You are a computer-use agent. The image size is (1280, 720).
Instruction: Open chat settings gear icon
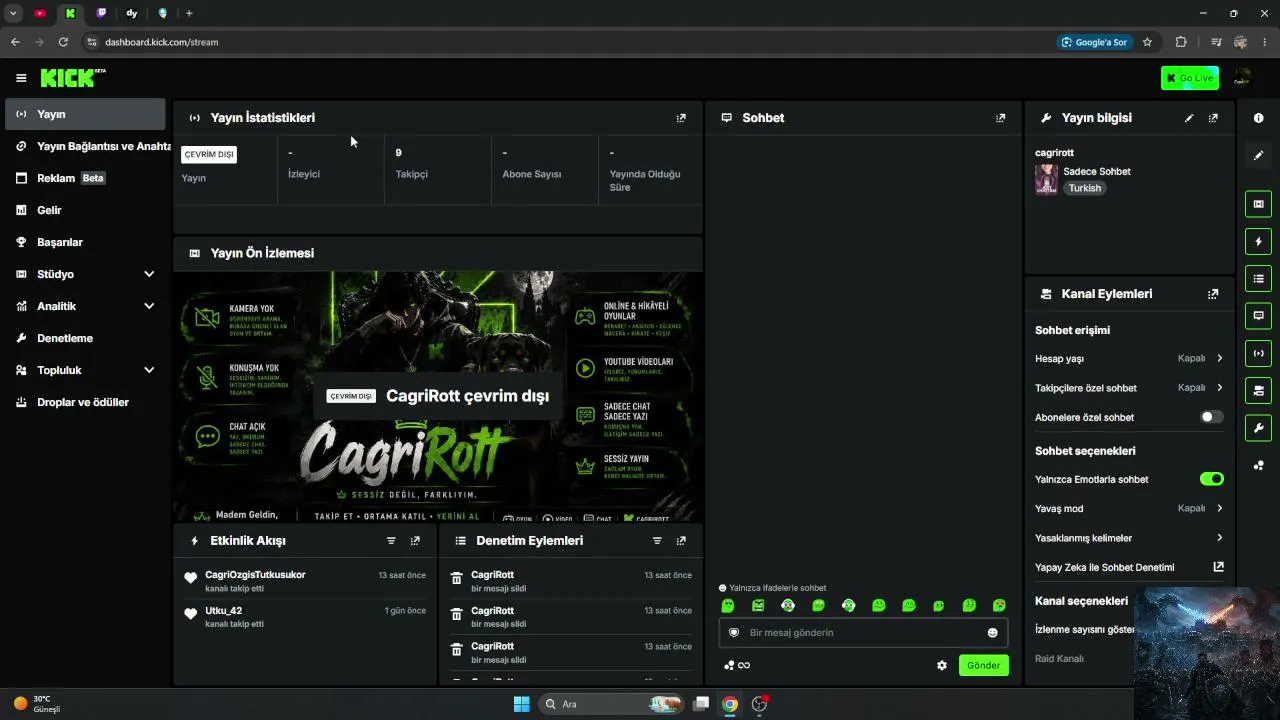point(941,665)
